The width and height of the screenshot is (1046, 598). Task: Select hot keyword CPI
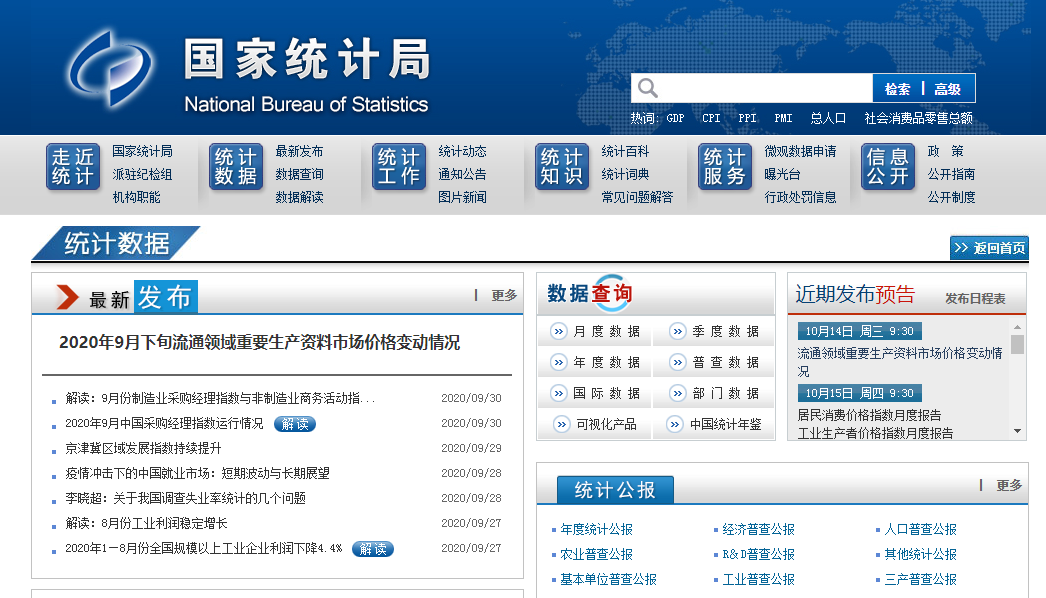[711, 118]
